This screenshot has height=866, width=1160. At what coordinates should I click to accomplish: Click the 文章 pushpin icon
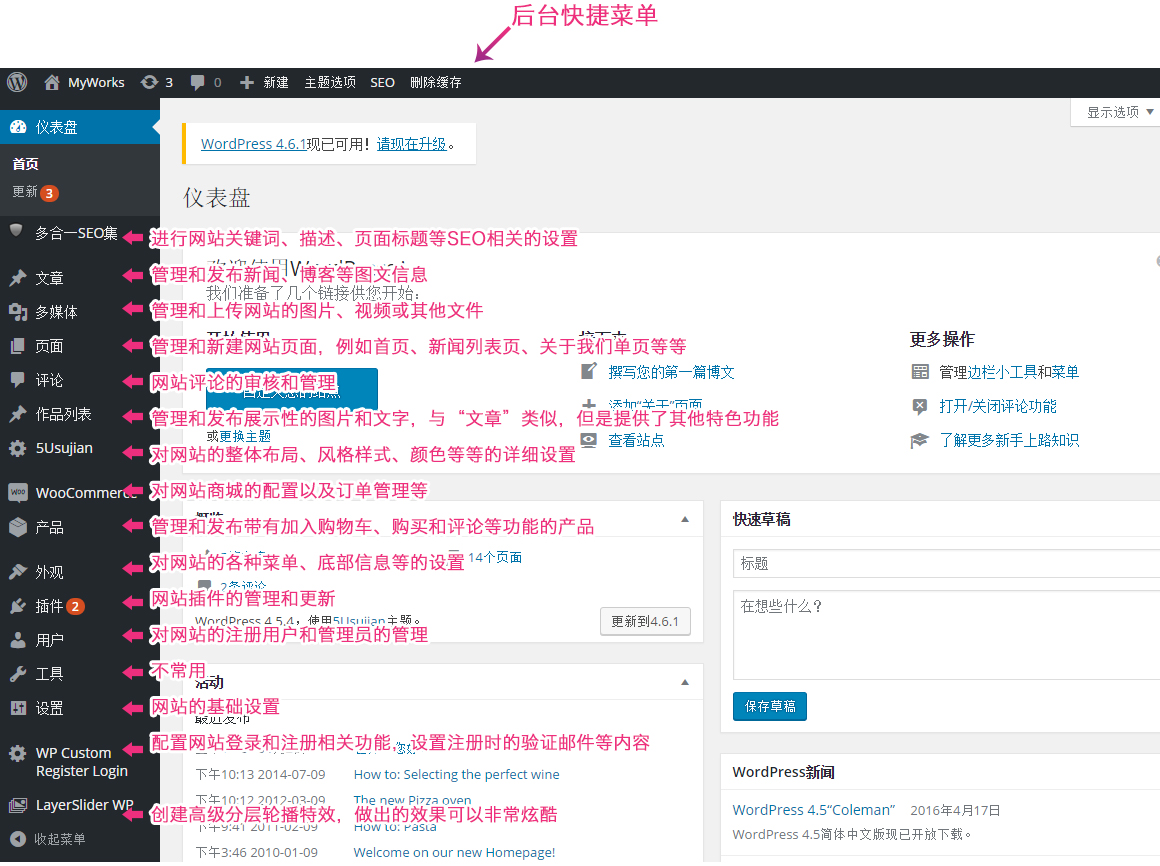(18, 278)
